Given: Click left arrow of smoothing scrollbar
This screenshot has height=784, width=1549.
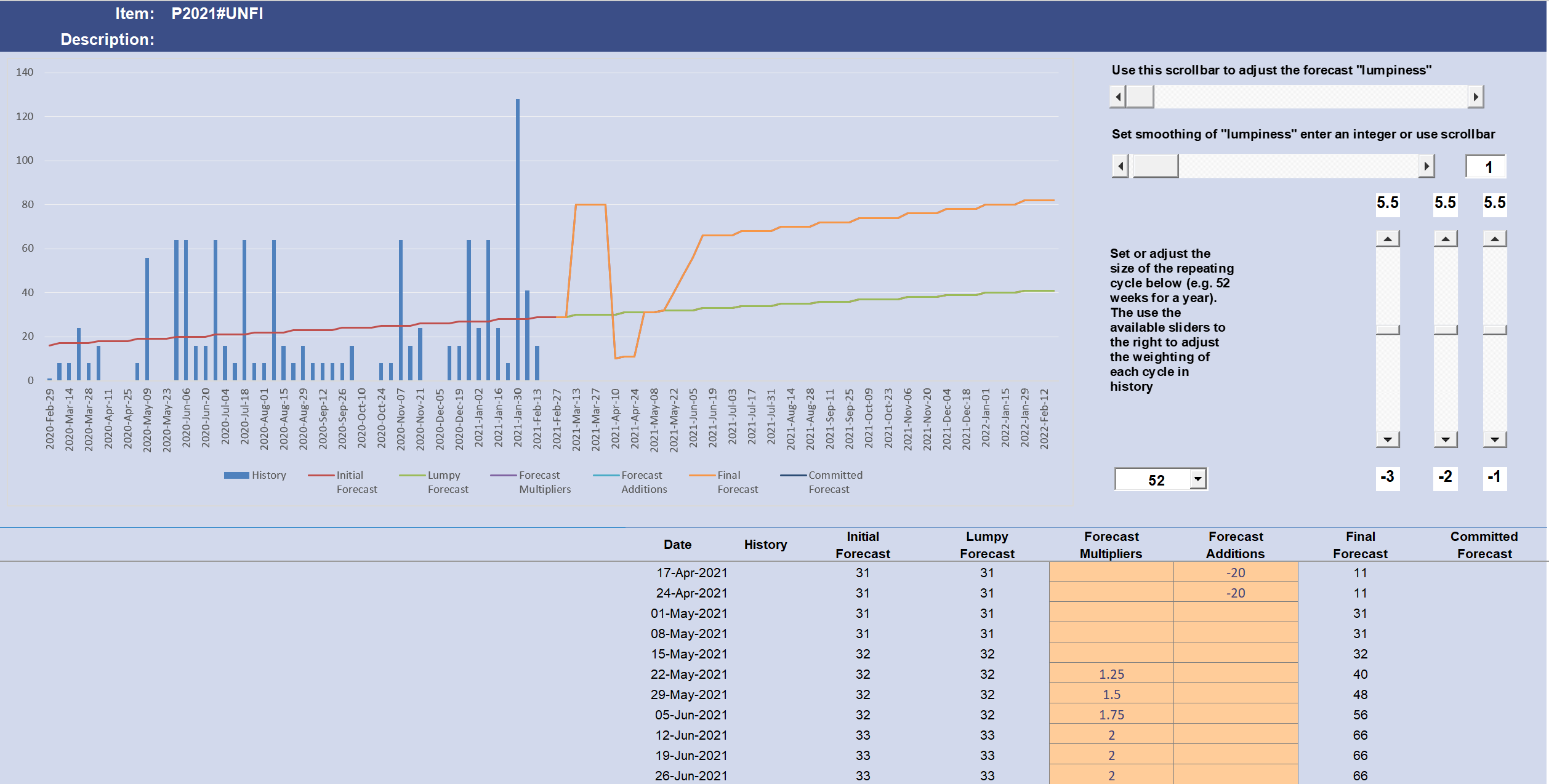Looking at the screenshot, I should [1121, 166].
